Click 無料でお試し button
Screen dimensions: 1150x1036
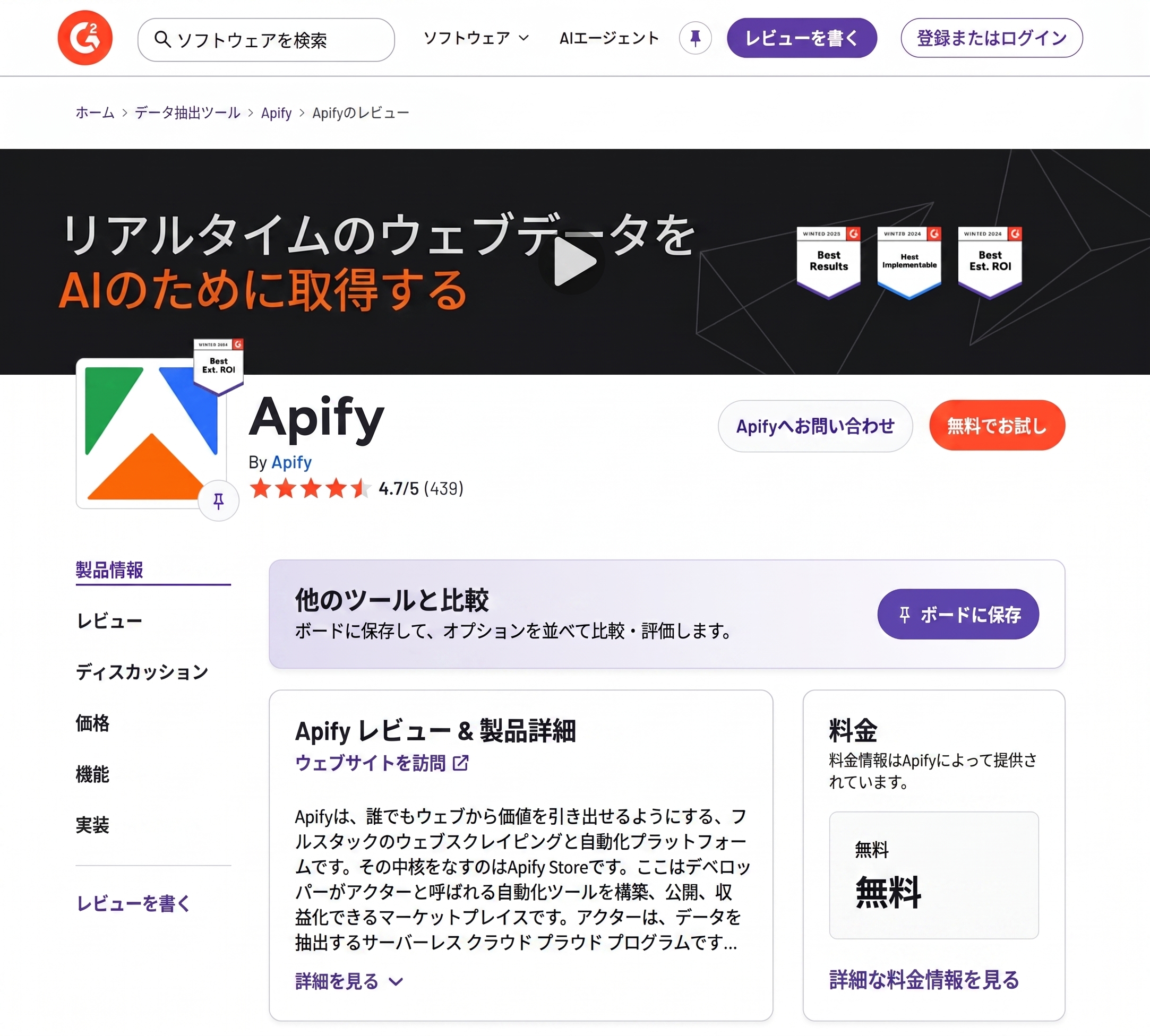pos(997,425)
